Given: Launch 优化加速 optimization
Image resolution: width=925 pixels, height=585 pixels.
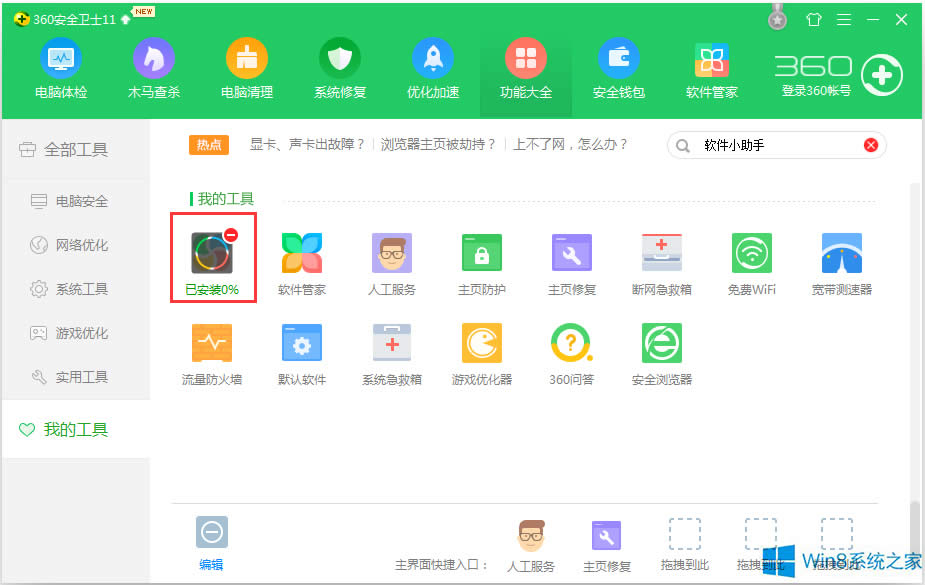Looking at the screenshot, I should pyautogui.click(x=432, y=68).
